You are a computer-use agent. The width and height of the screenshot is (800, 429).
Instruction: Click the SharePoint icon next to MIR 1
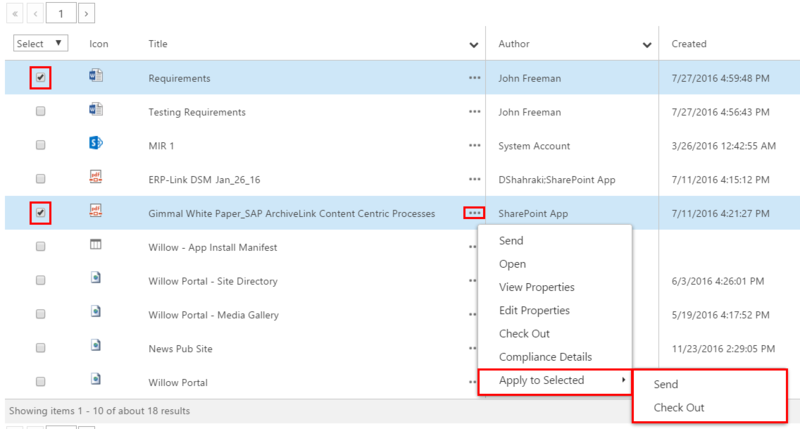pyautogui.click(x=97, y=144)
